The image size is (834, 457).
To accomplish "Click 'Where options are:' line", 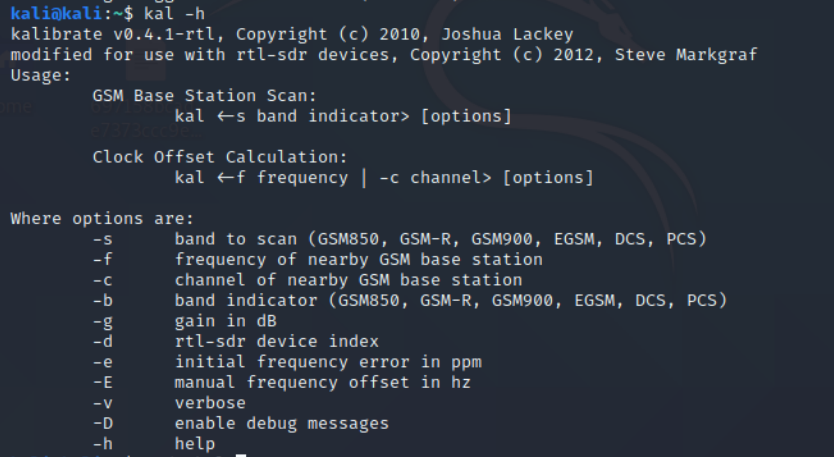I will [x=102, y=218].
